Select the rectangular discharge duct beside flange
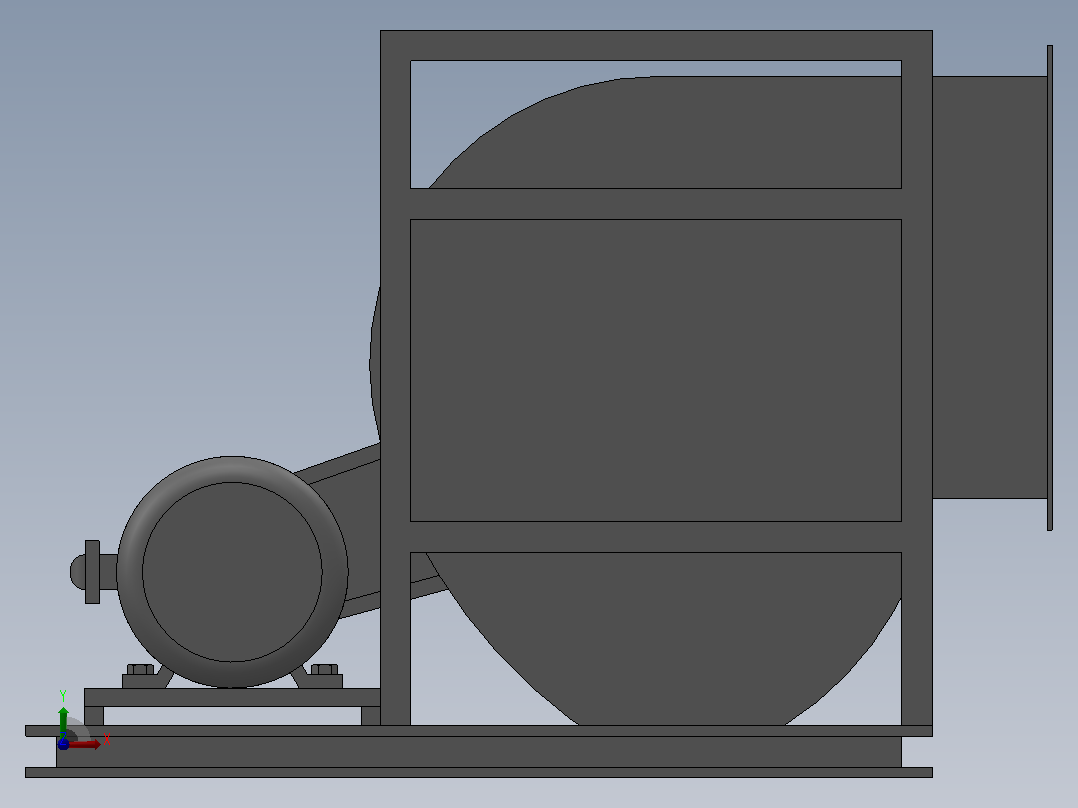The height and width of the screenshot is (808, 1078). pos(989,287)
